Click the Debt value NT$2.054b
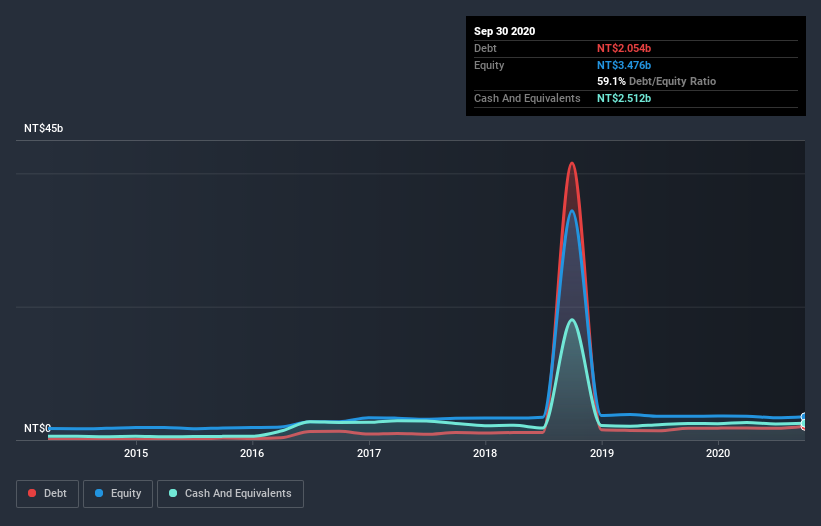The height and width of the screenshot is (526, 821). pos(624,48)
